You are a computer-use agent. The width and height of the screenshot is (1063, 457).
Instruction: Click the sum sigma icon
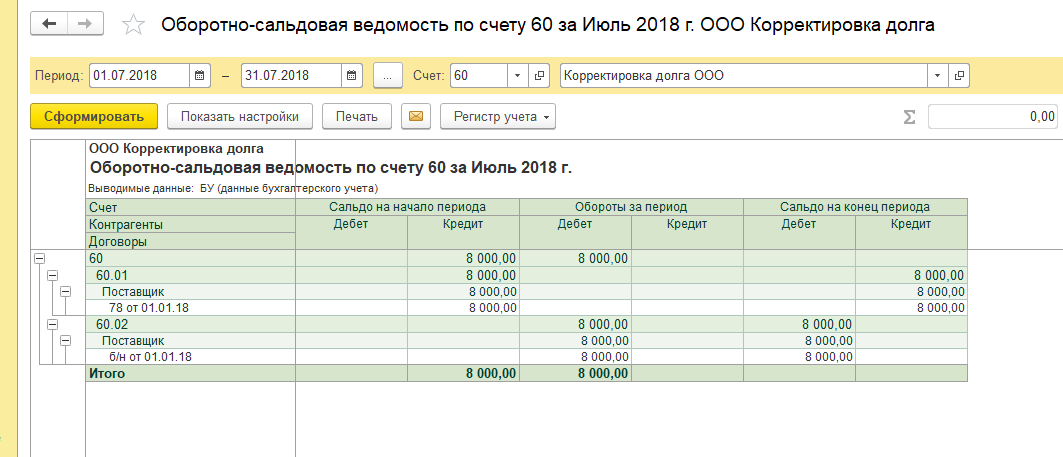coord(909,117)
